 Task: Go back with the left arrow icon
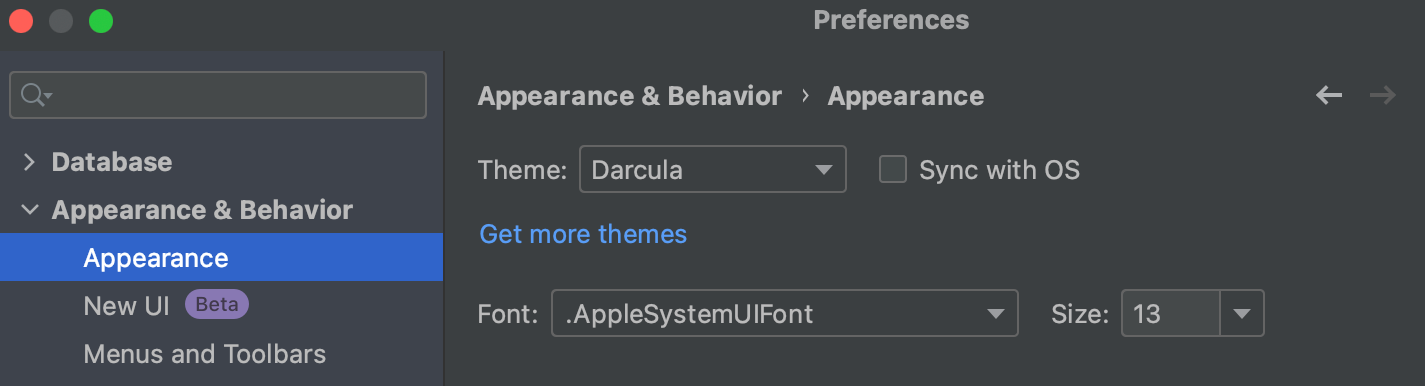(x=1329, y=96)
